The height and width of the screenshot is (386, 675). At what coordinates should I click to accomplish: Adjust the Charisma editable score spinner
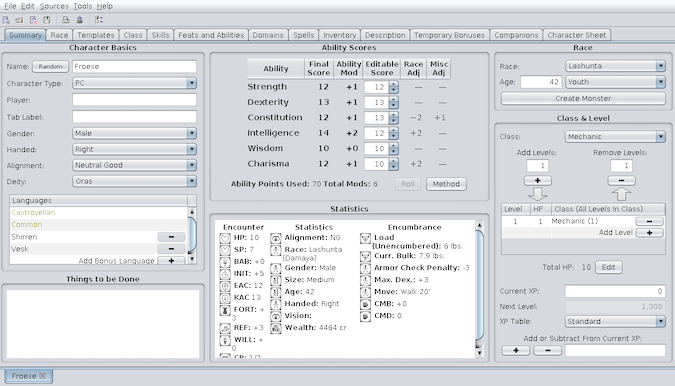[x=393, y=164]
